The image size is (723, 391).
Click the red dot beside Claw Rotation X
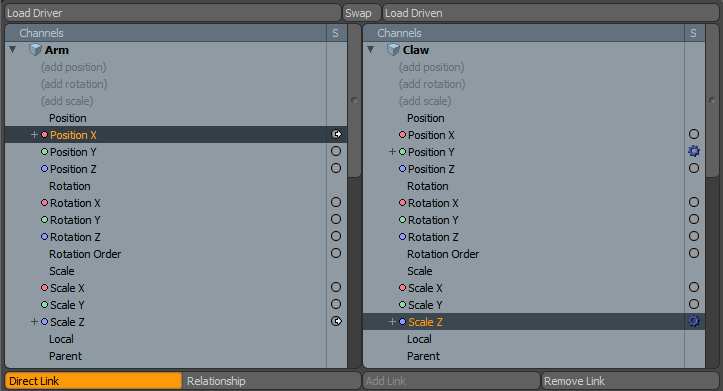click(402, 202)
